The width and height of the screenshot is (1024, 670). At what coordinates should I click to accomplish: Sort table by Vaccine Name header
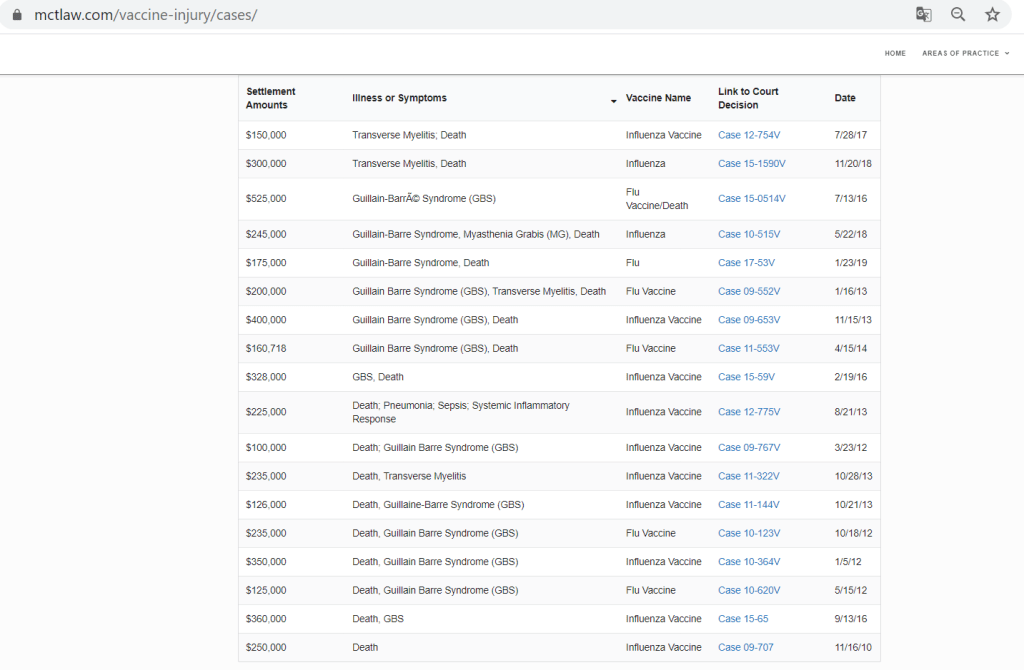coord(658,98)
